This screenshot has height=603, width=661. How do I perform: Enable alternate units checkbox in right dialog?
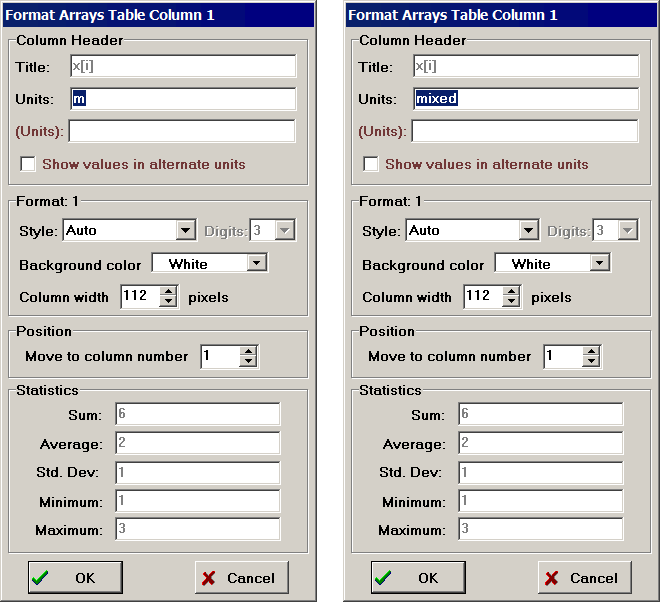(371, 164)
